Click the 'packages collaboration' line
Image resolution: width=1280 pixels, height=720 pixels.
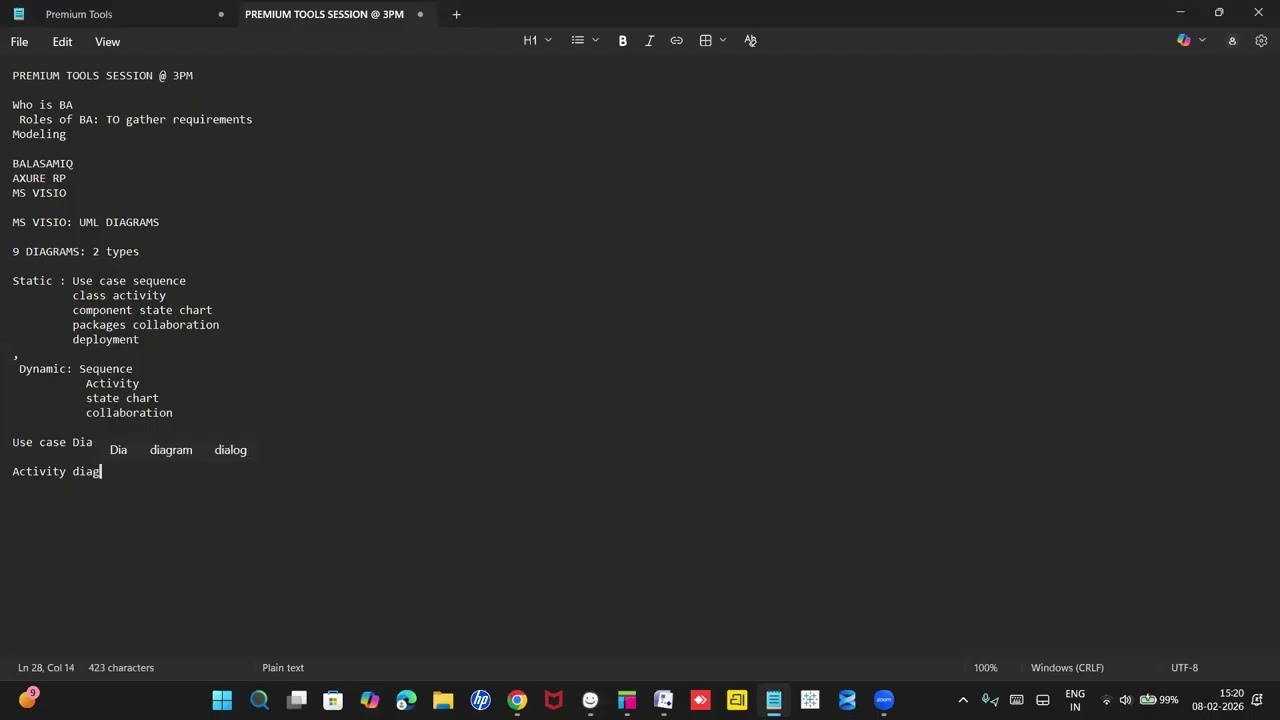pyautogui.click(x=146, y=325)
